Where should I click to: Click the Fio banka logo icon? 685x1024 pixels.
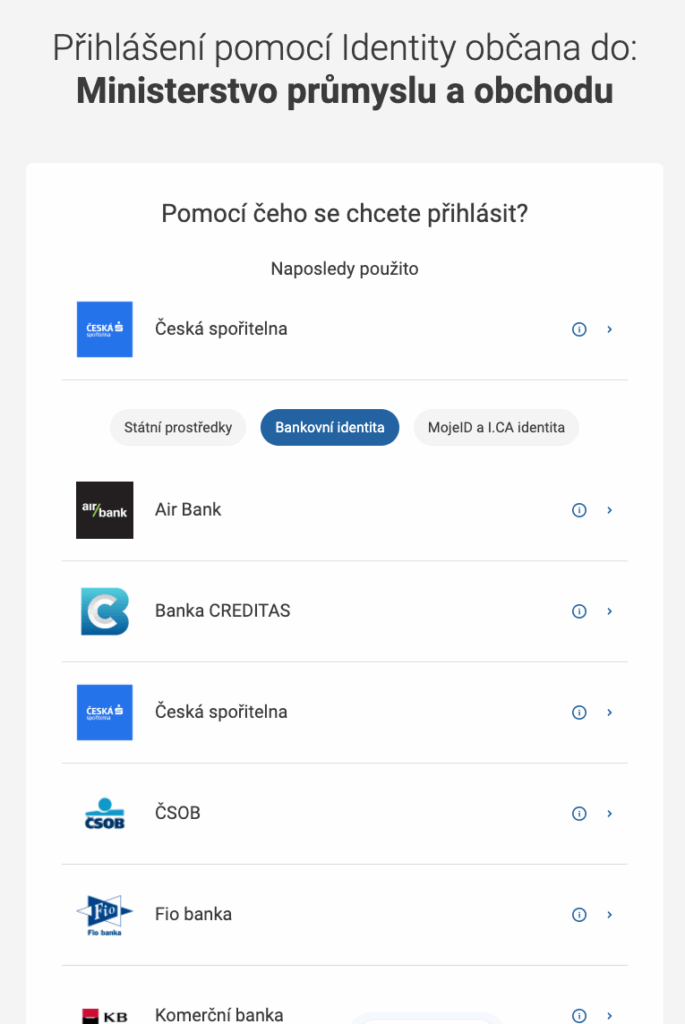pos(104,914)
